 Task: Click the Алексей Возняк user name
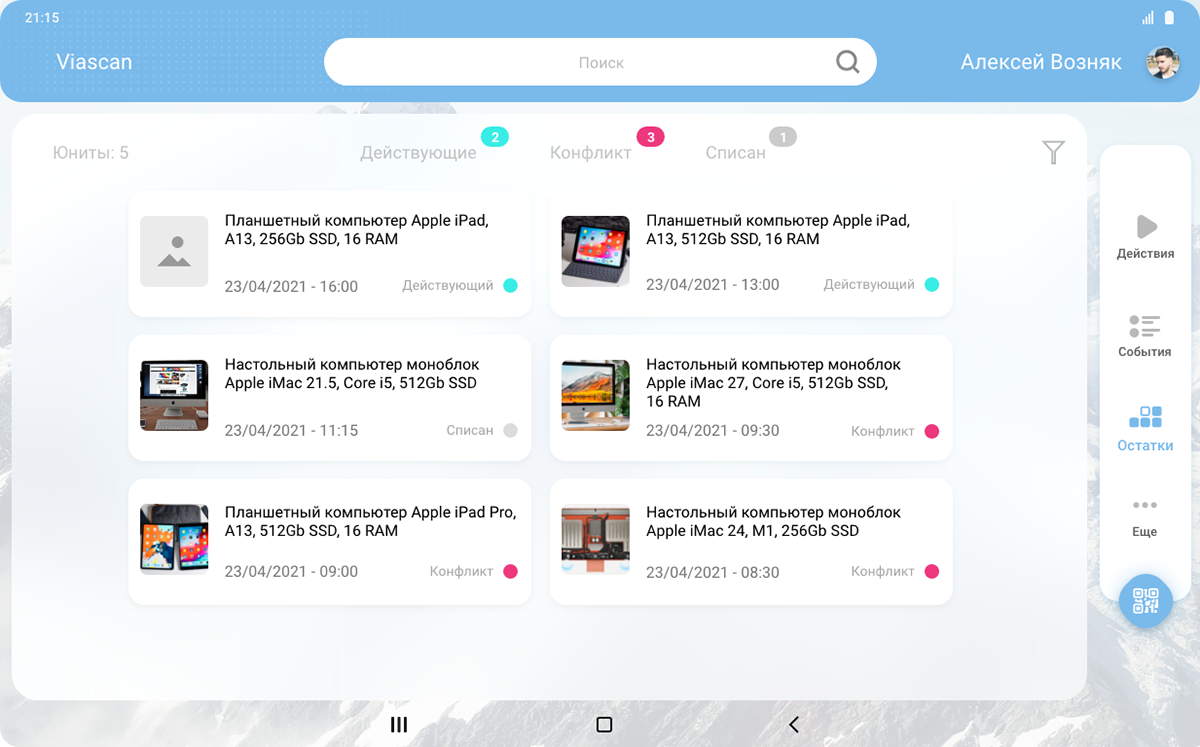[1041, 62]
